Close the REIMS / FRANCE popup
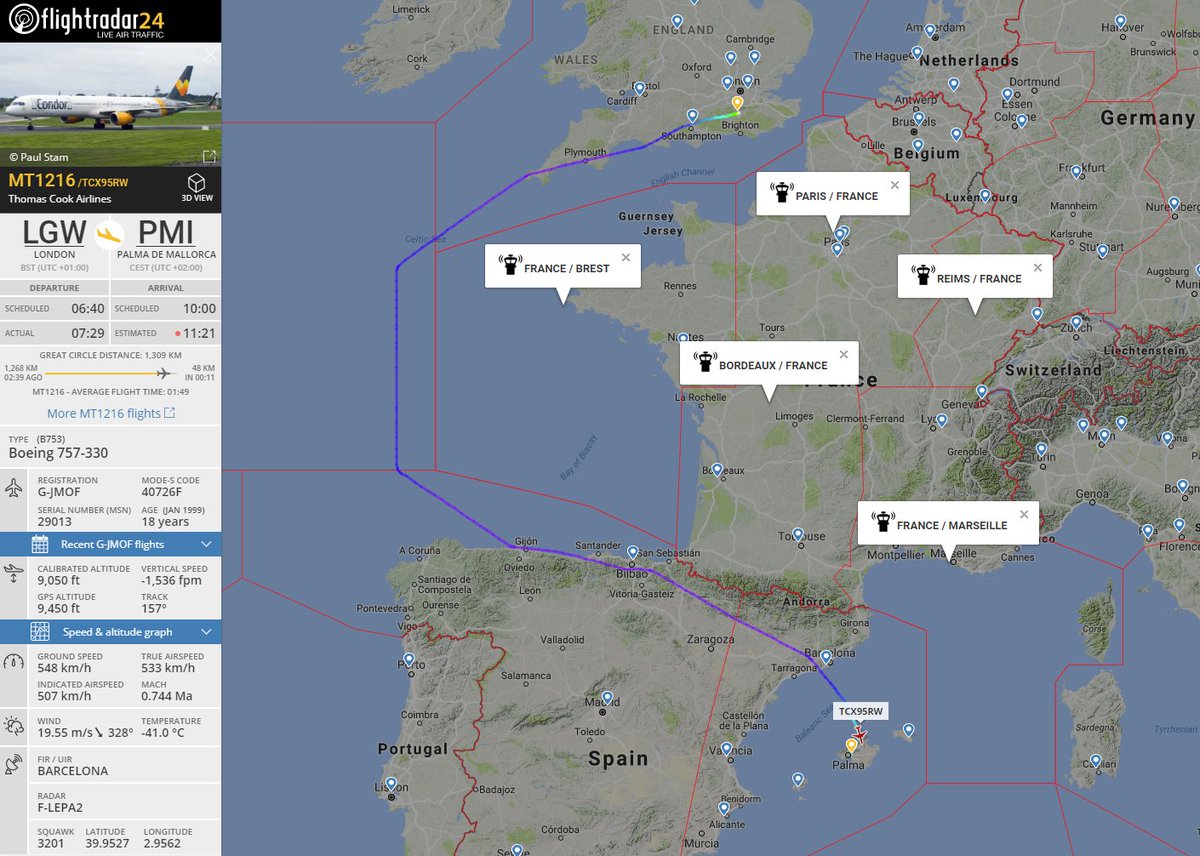This screenshot has height=856, width=1200. pyautogui.click(x=1037, y=267)
